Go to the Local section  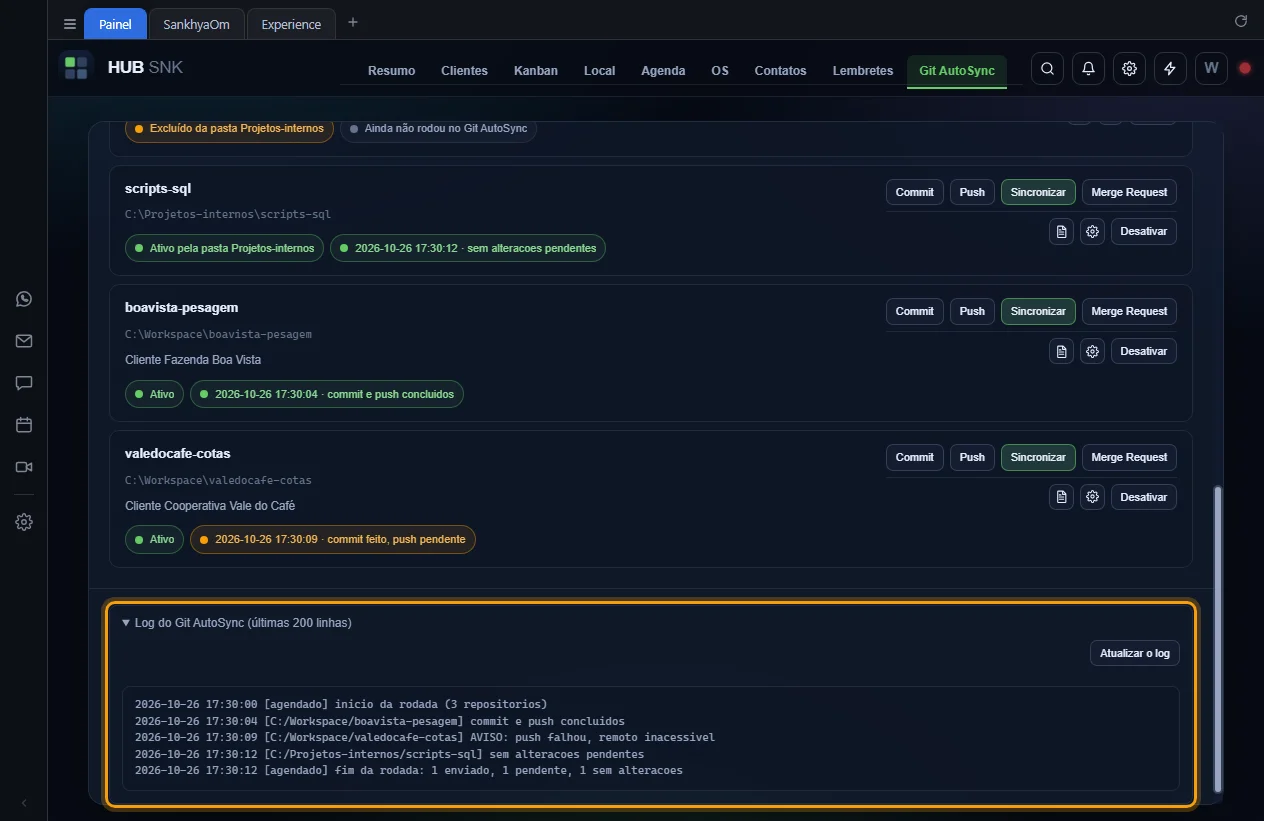[599, 71]
